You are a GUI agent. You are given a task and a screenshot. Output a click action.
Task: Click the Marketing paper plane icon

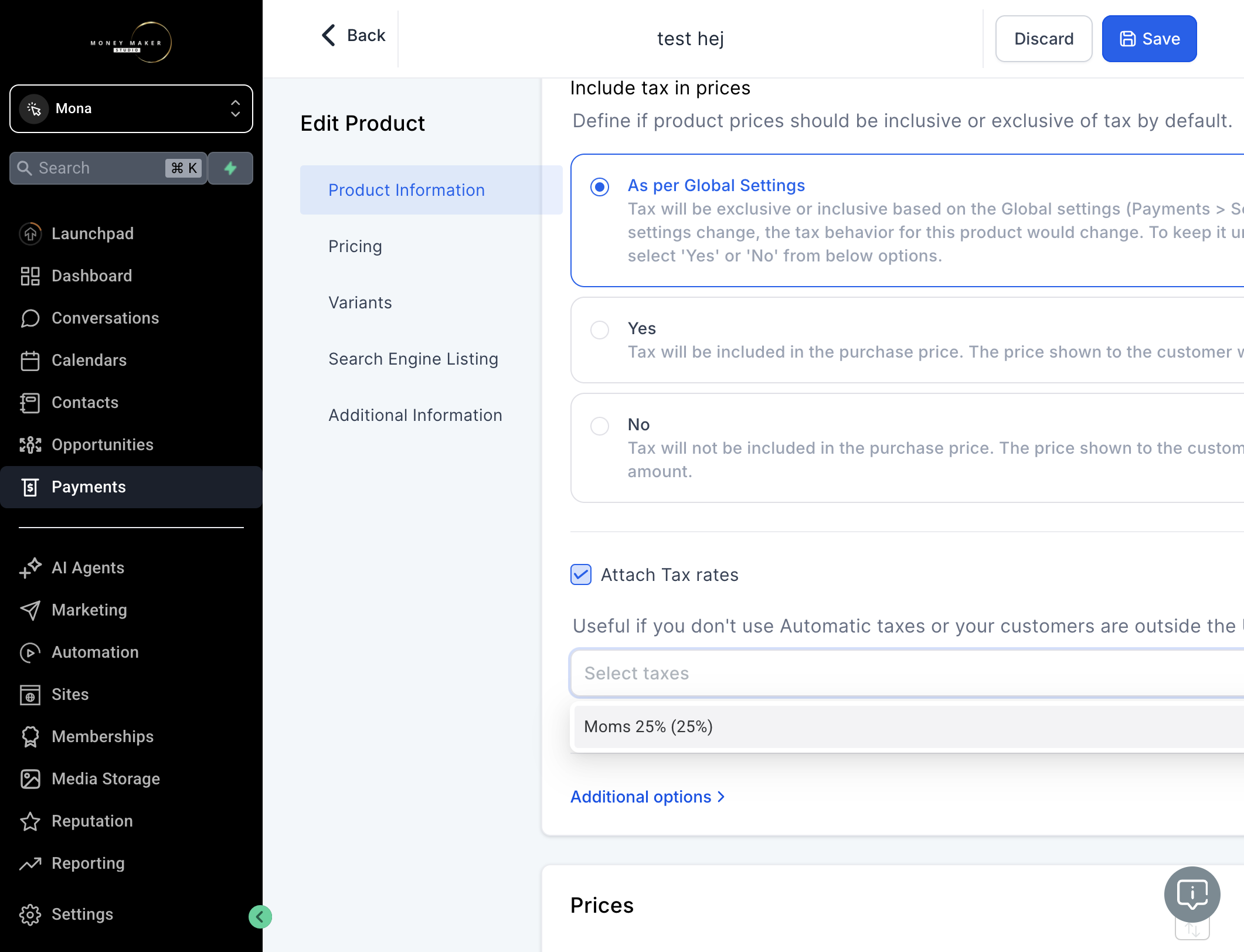pos(30,610)
